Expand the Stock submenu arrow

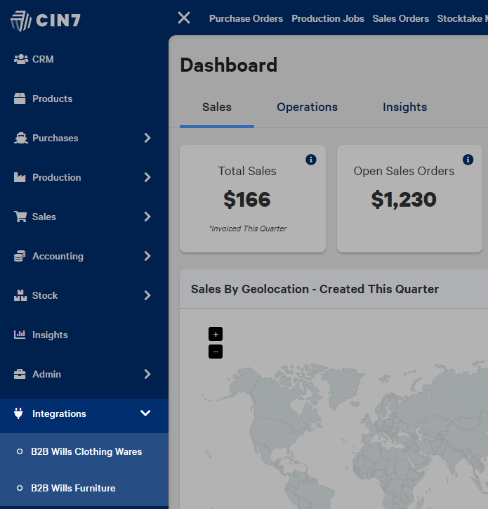147,295
